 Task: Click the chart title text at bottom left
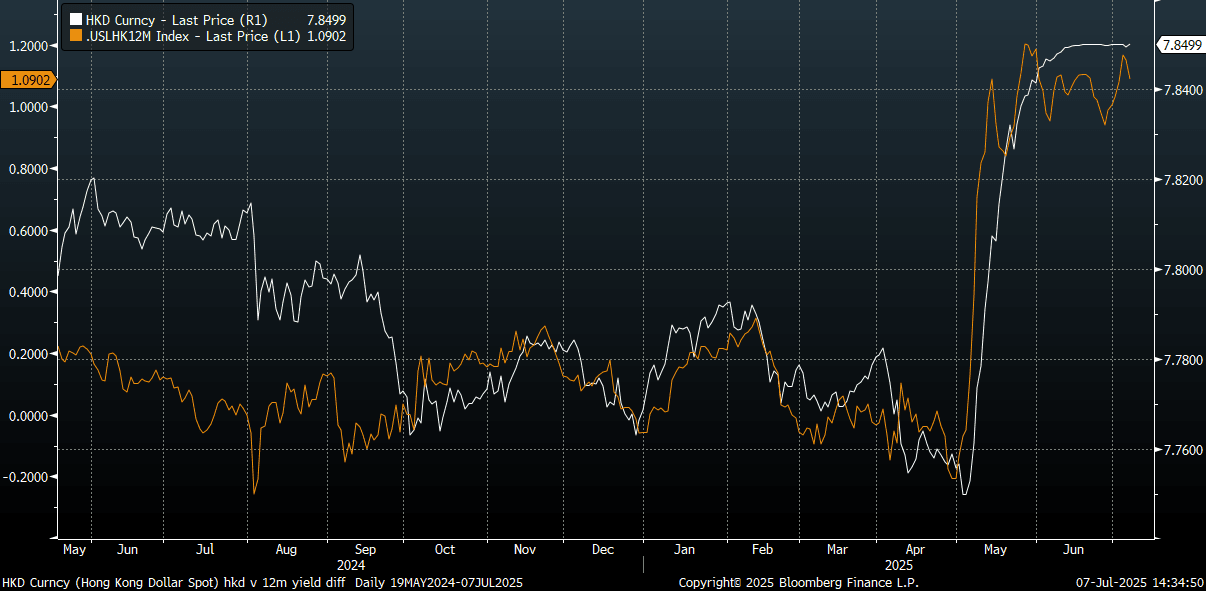262,582
